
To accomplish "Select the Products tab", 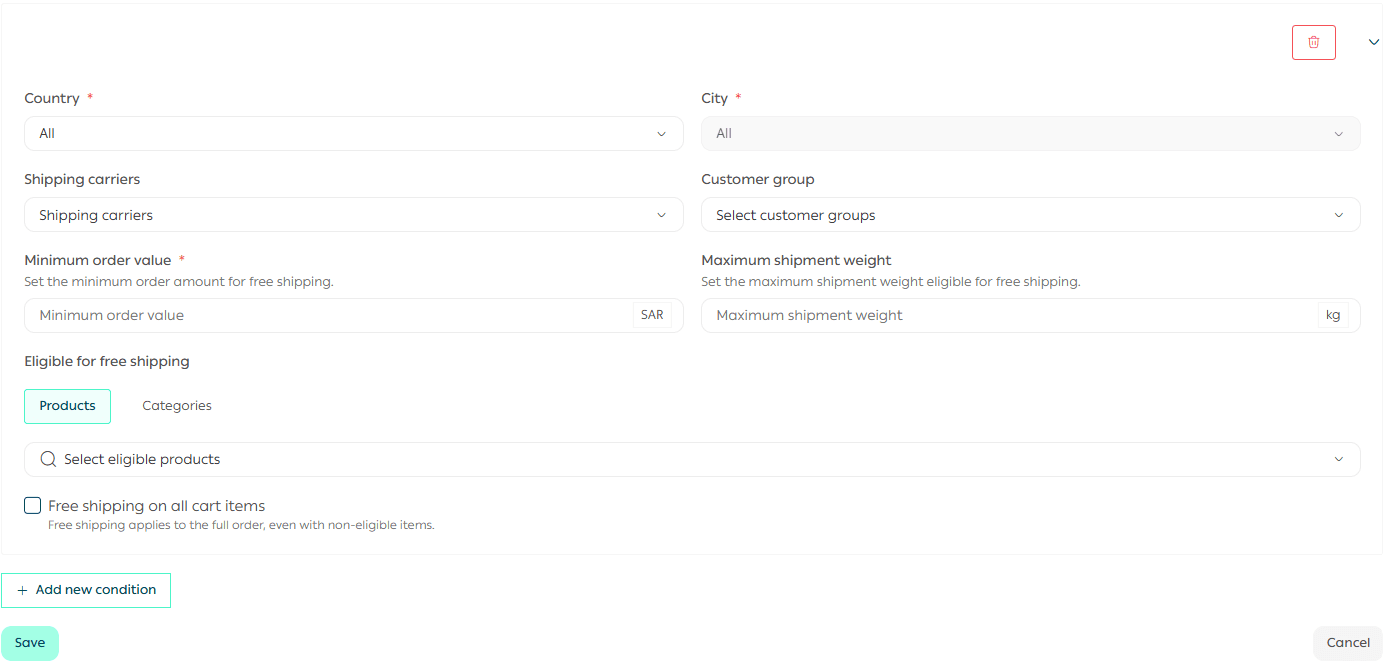I will (68, 406).
